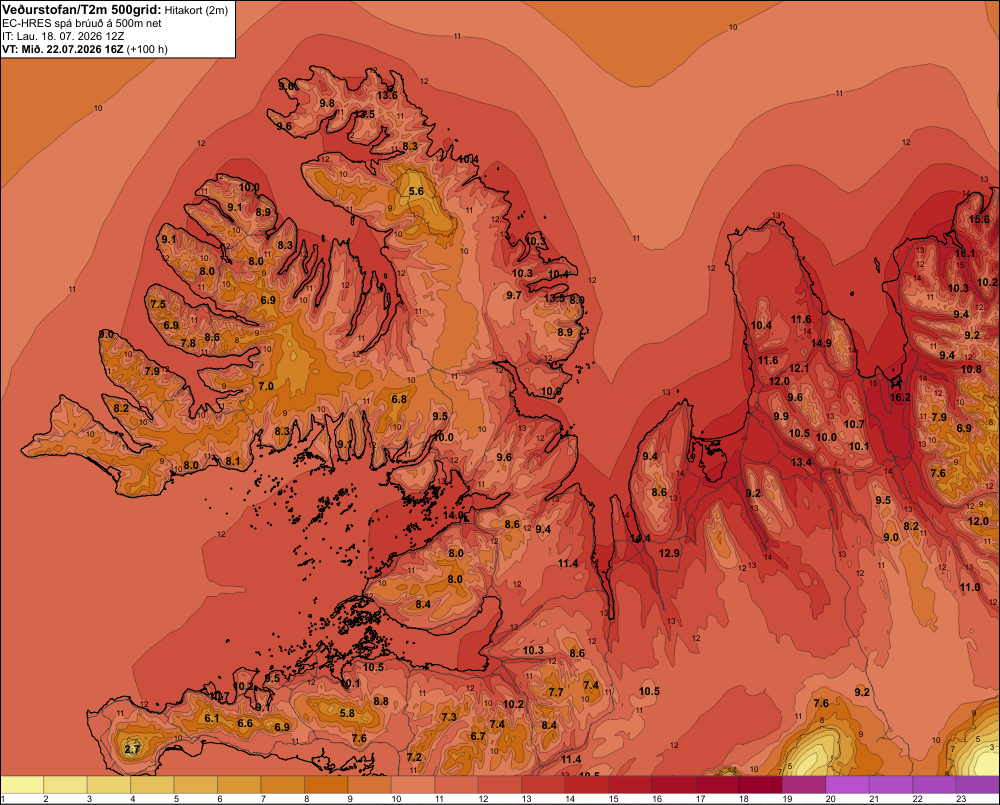Click the temperature value 14.9
The height and width of the screenshot is (805, 1000).
tap(821, 343)
